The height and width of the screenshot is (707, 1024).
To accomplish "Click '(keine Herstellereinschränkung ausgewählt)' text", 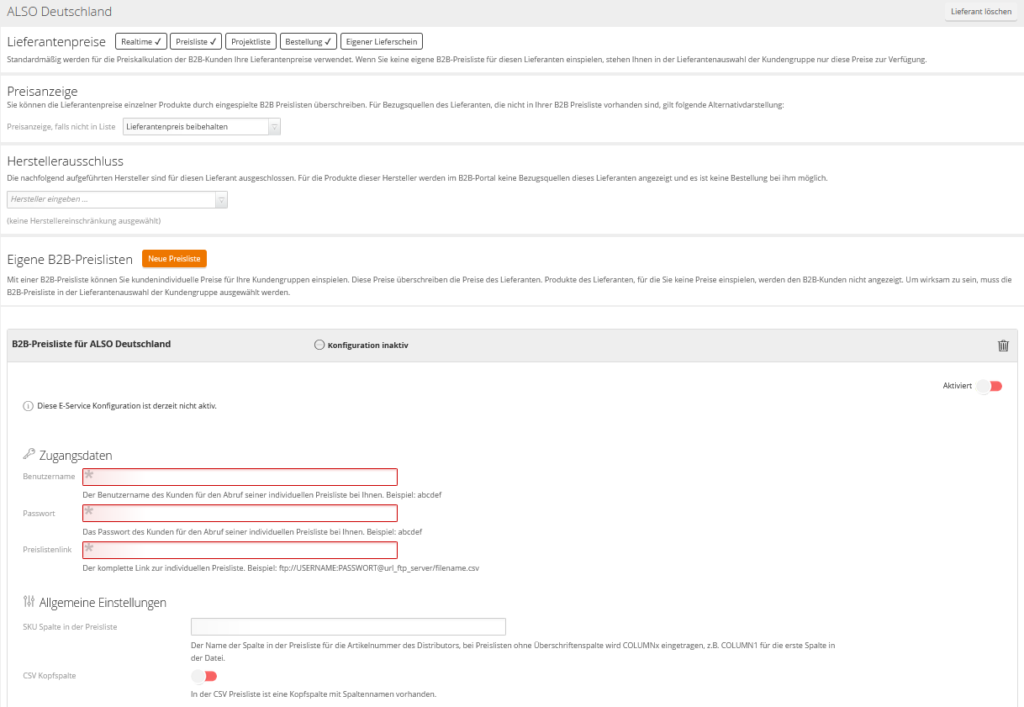I will 84,221.
